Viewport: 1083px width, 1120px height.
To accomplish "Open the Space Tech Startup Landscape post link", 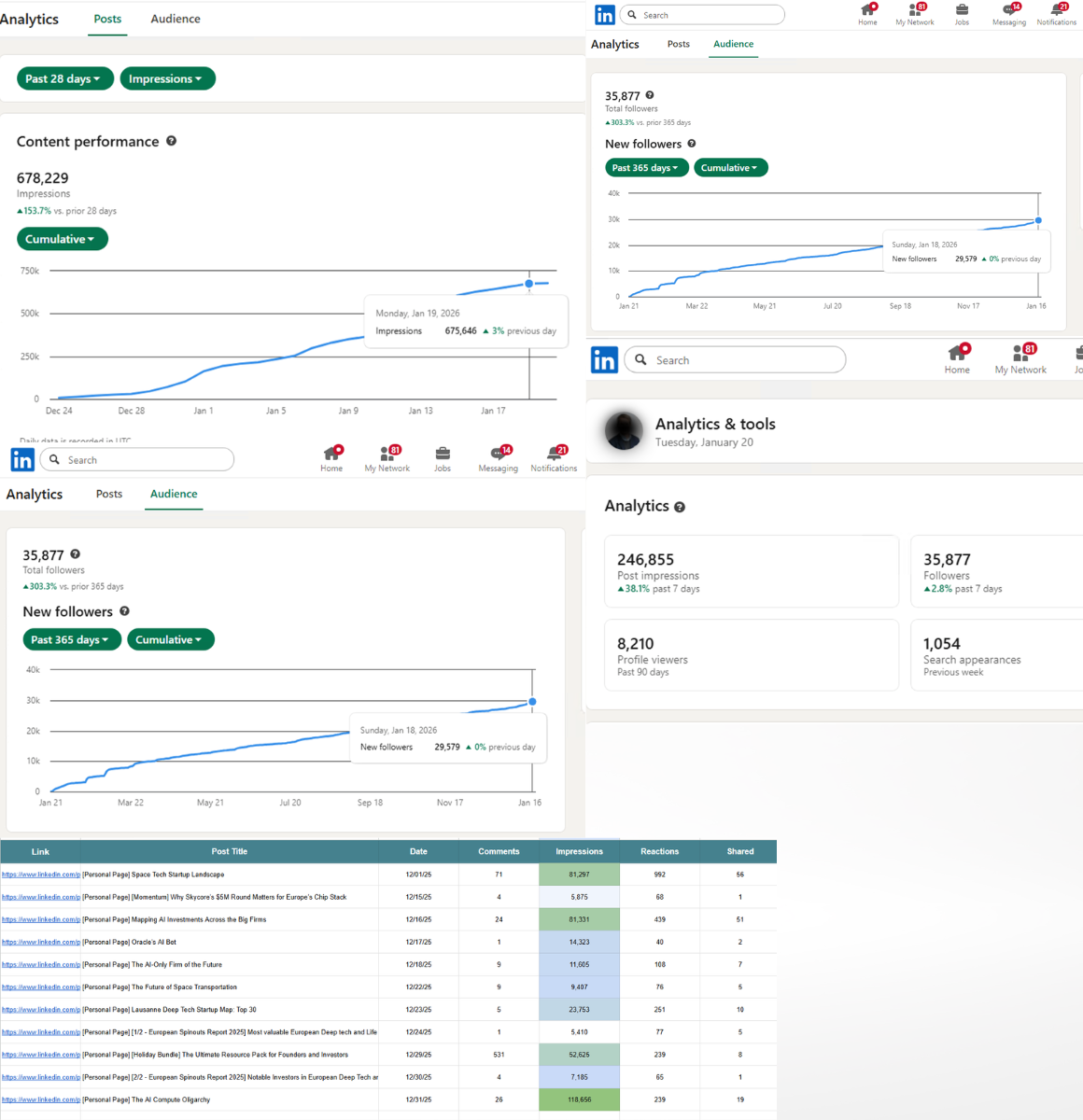I will (x=40, y=875).
